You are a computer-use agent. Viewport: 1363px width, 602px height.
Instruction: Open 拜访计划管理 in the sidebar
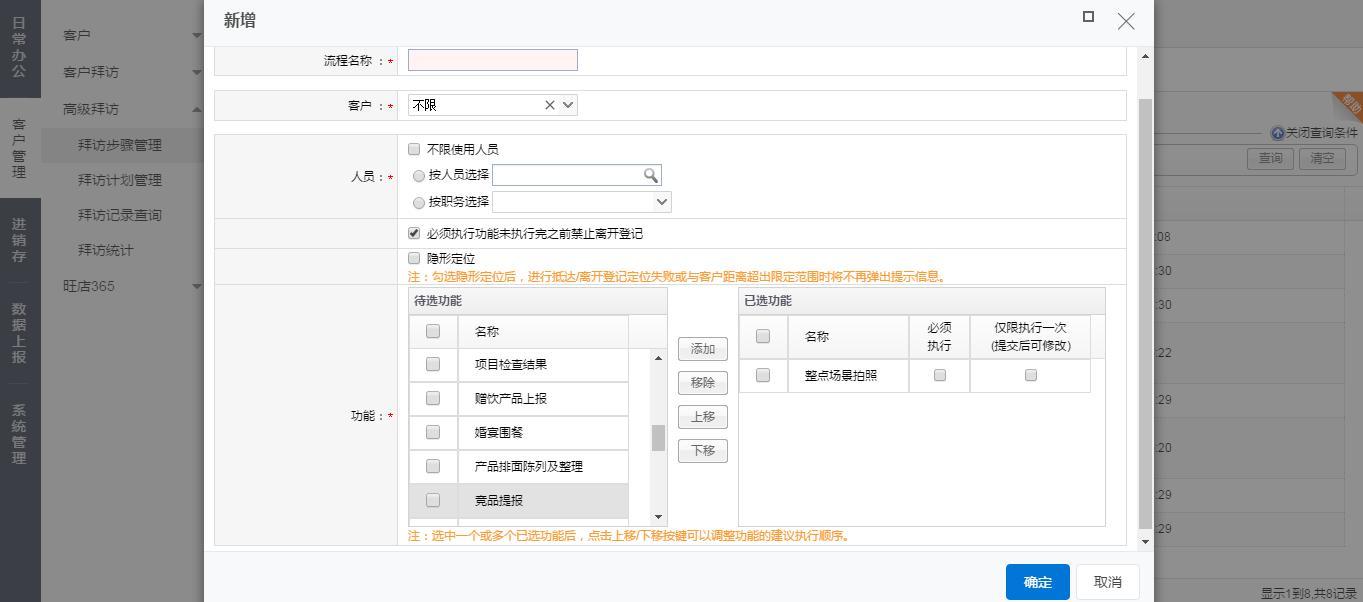point(120,180)
